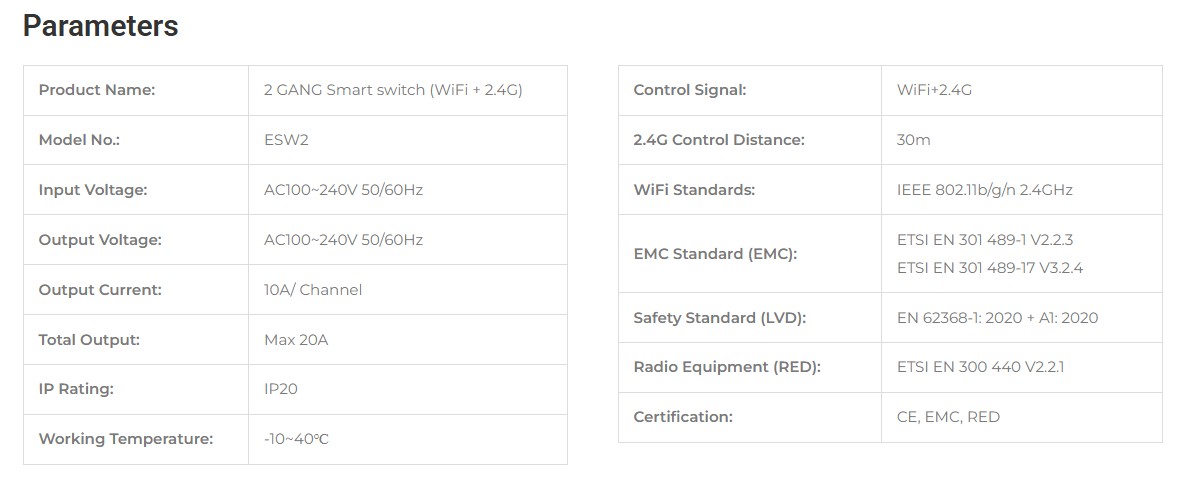Image resolution: width=1198 pixels, height=497 pixels.
Task: Click the Parameters heading
Action: pos(100,26)
